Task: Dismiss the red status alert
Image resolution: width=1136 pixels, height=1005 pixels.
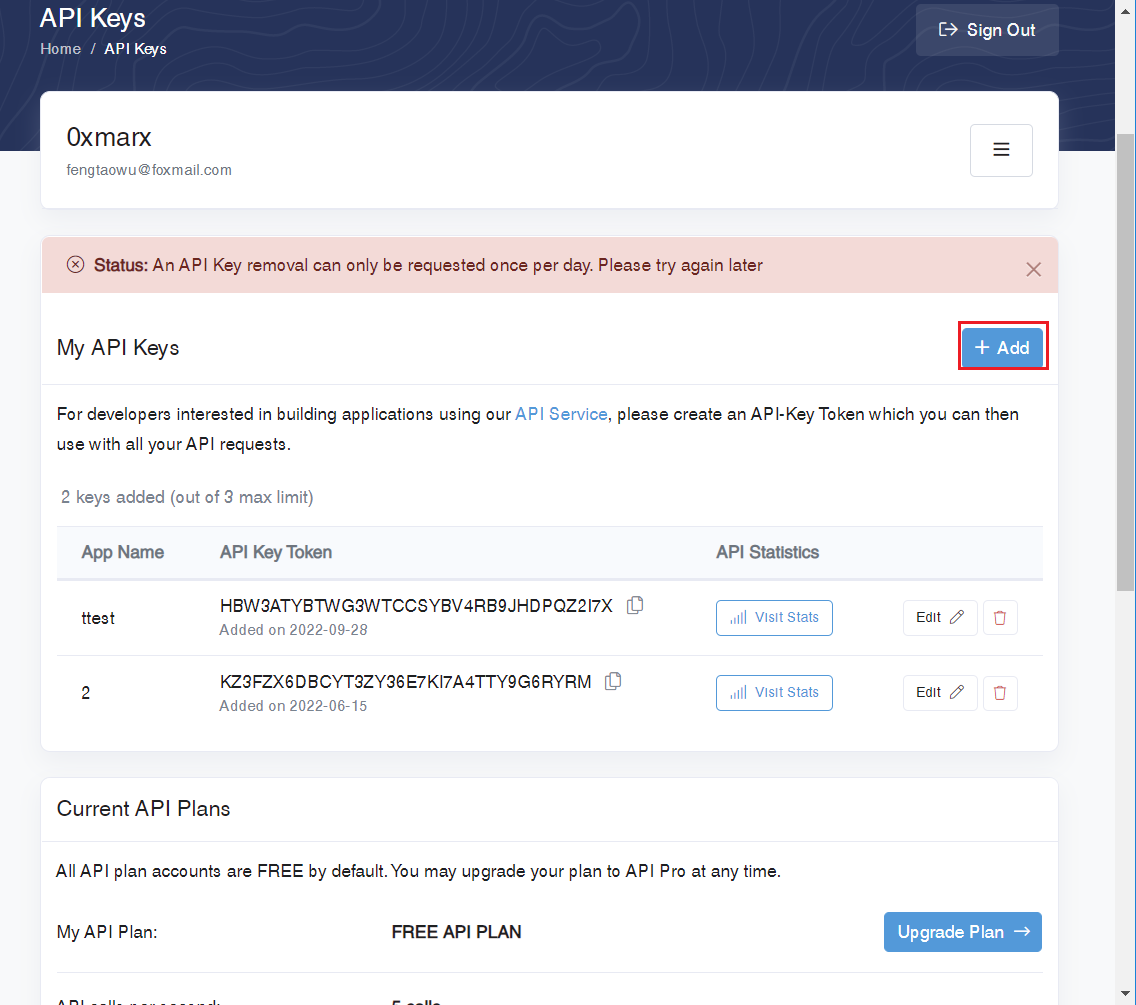Action: coord(1033,269)
